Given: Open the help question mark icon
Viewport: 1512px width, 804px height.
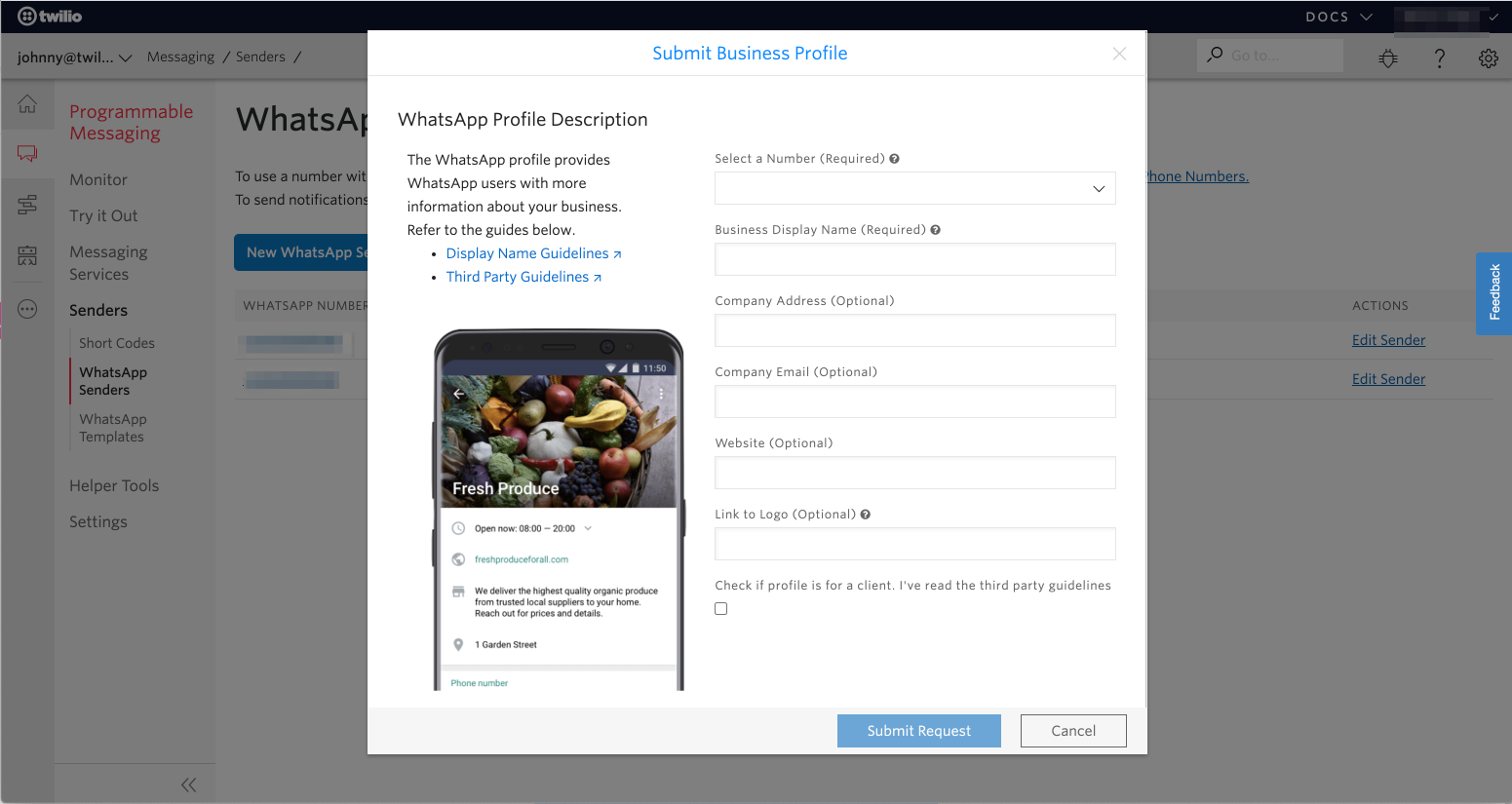Looking at the screenshot, I should 1439,58.
